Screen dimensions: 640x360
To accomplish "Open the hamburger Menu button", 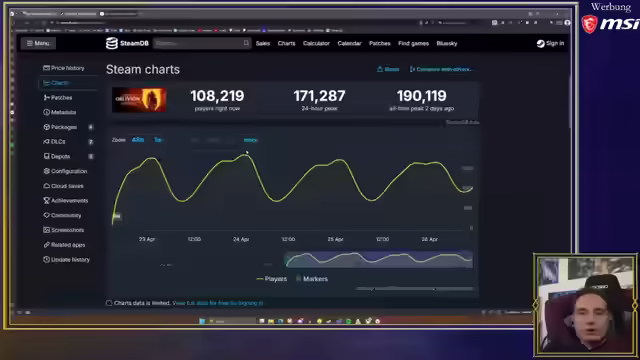I will click(38, 43).
